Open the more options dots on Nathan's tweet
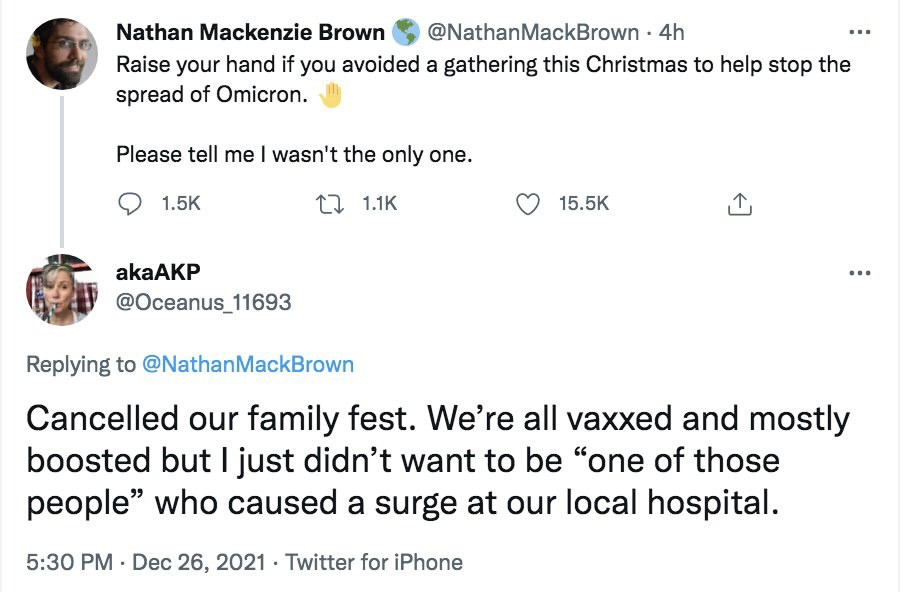This screenshot has width=914, height=592. click(859, 32)
